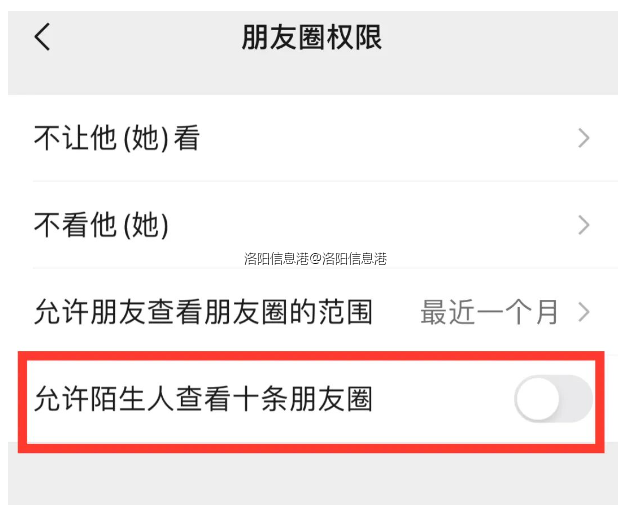Click the 洛阳信息港@洛阳信息港 watermark text

(315, 258)
